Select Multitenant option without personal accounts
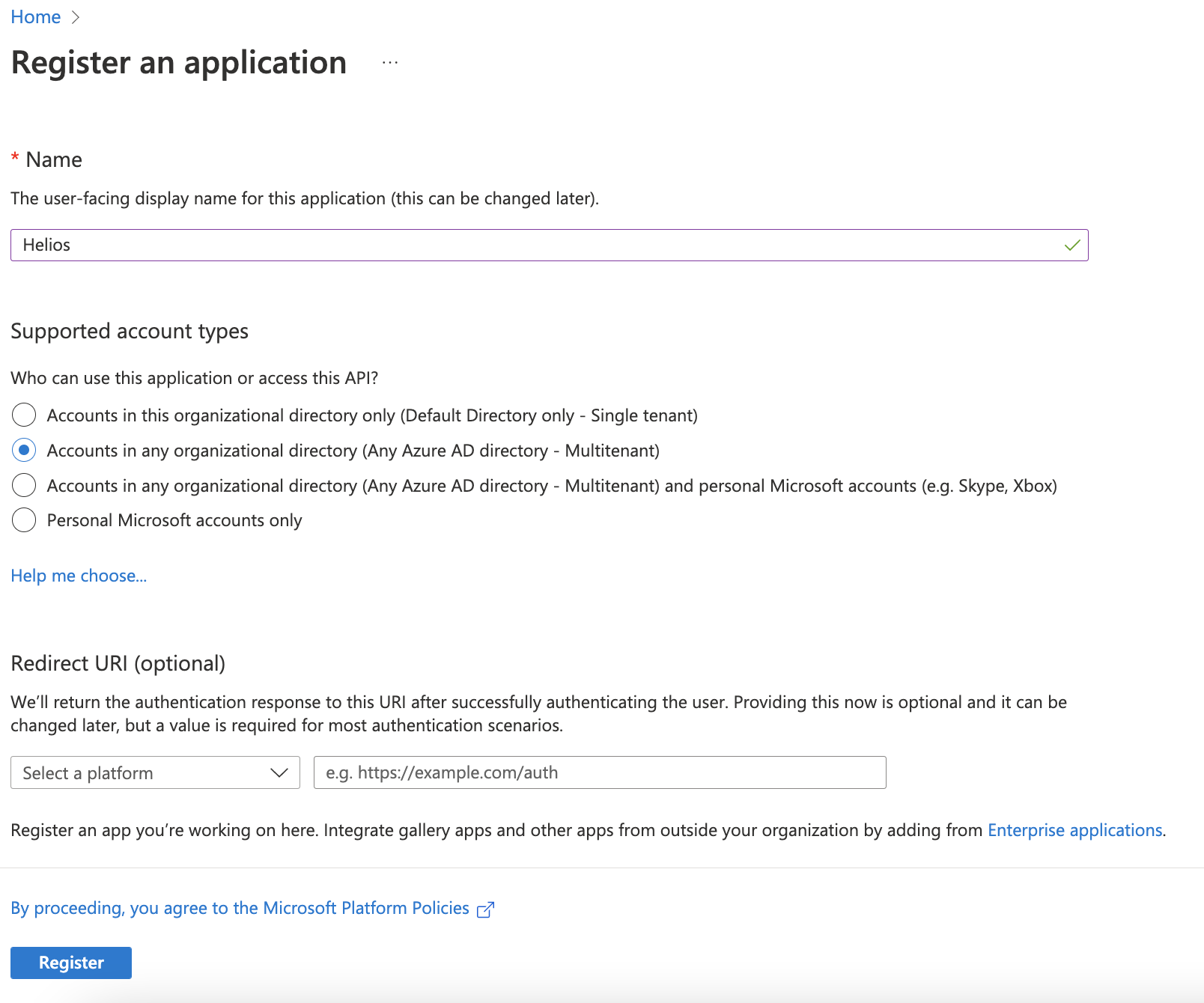Viewport: 1204px width, 1003px height. (x=24, y=450)
